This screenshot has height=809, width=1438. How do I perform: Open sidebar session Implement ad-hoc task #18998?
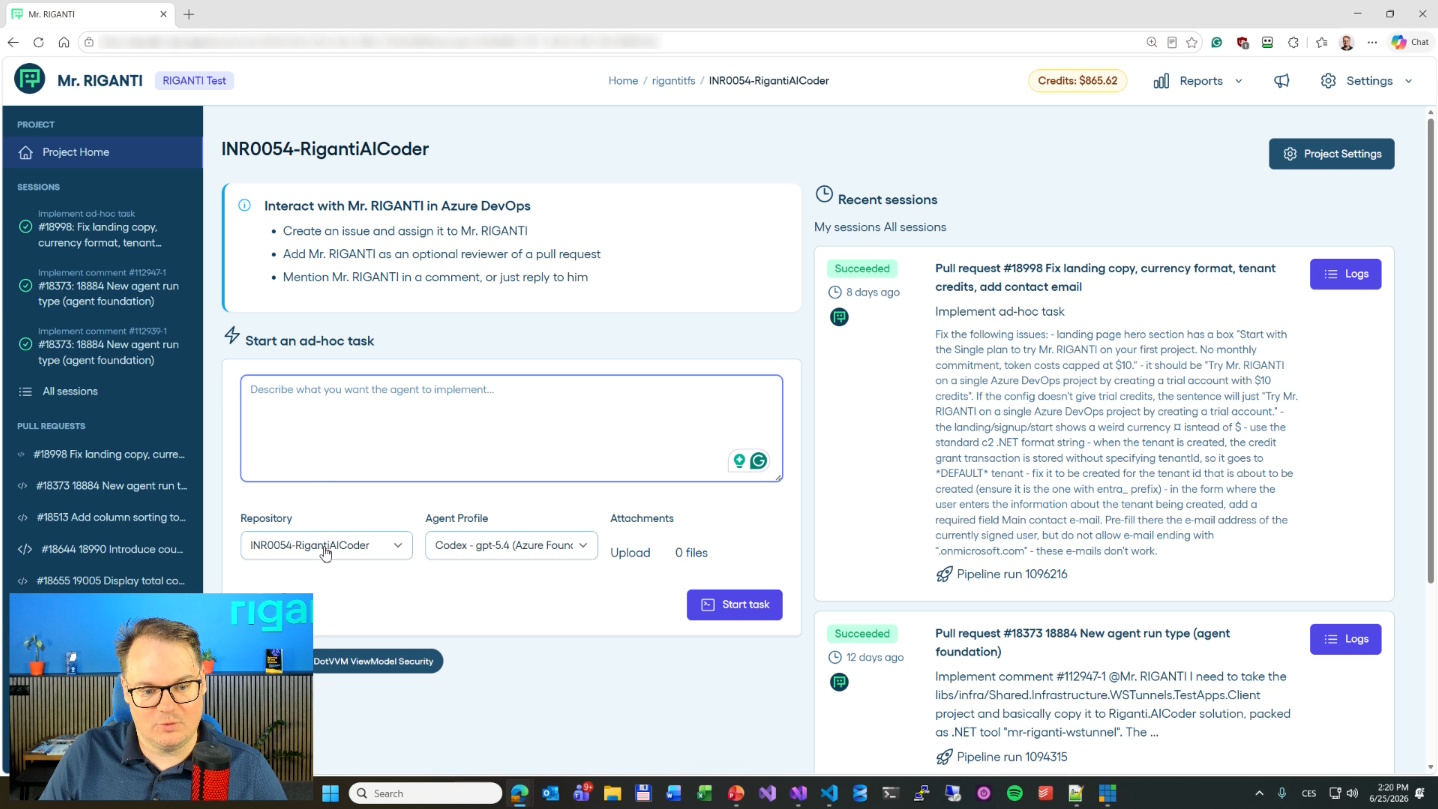tap(103, 228)
